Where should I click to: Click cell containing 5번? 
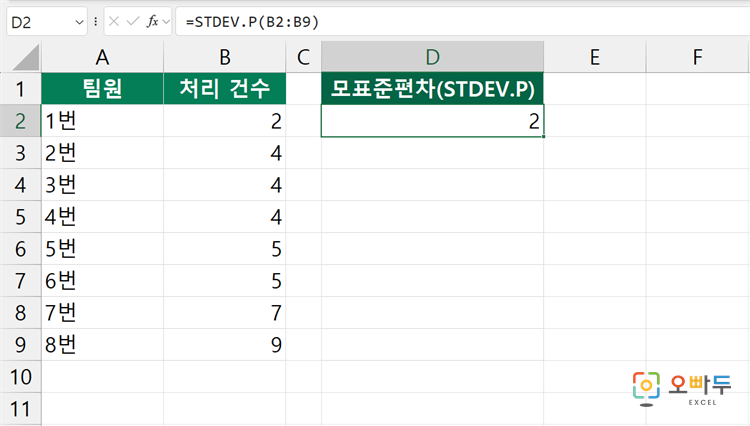pos(102,249)
